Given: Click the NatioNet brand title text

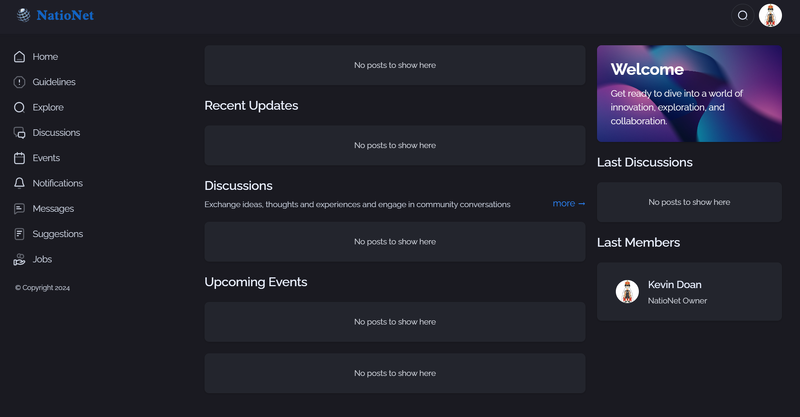Looking at the screenshot, I should tap(66, 15).
